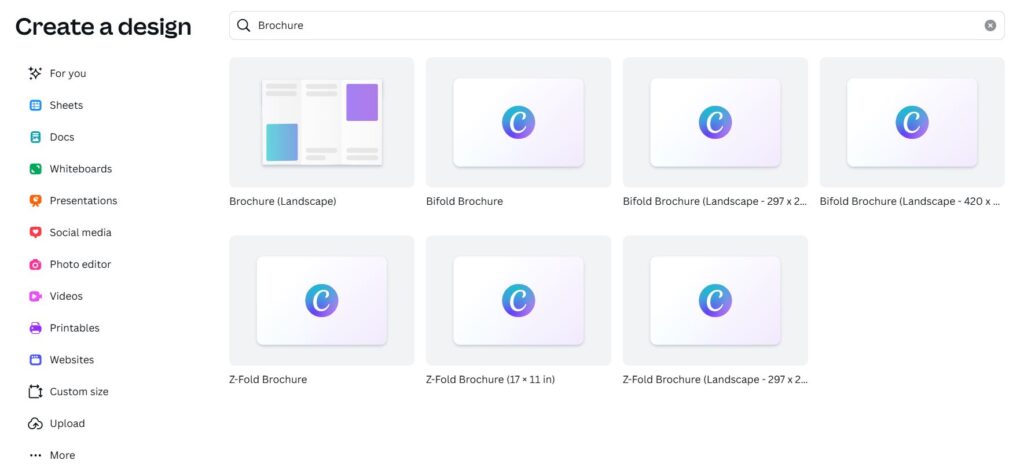Click the Videos icon

[35, 296]
